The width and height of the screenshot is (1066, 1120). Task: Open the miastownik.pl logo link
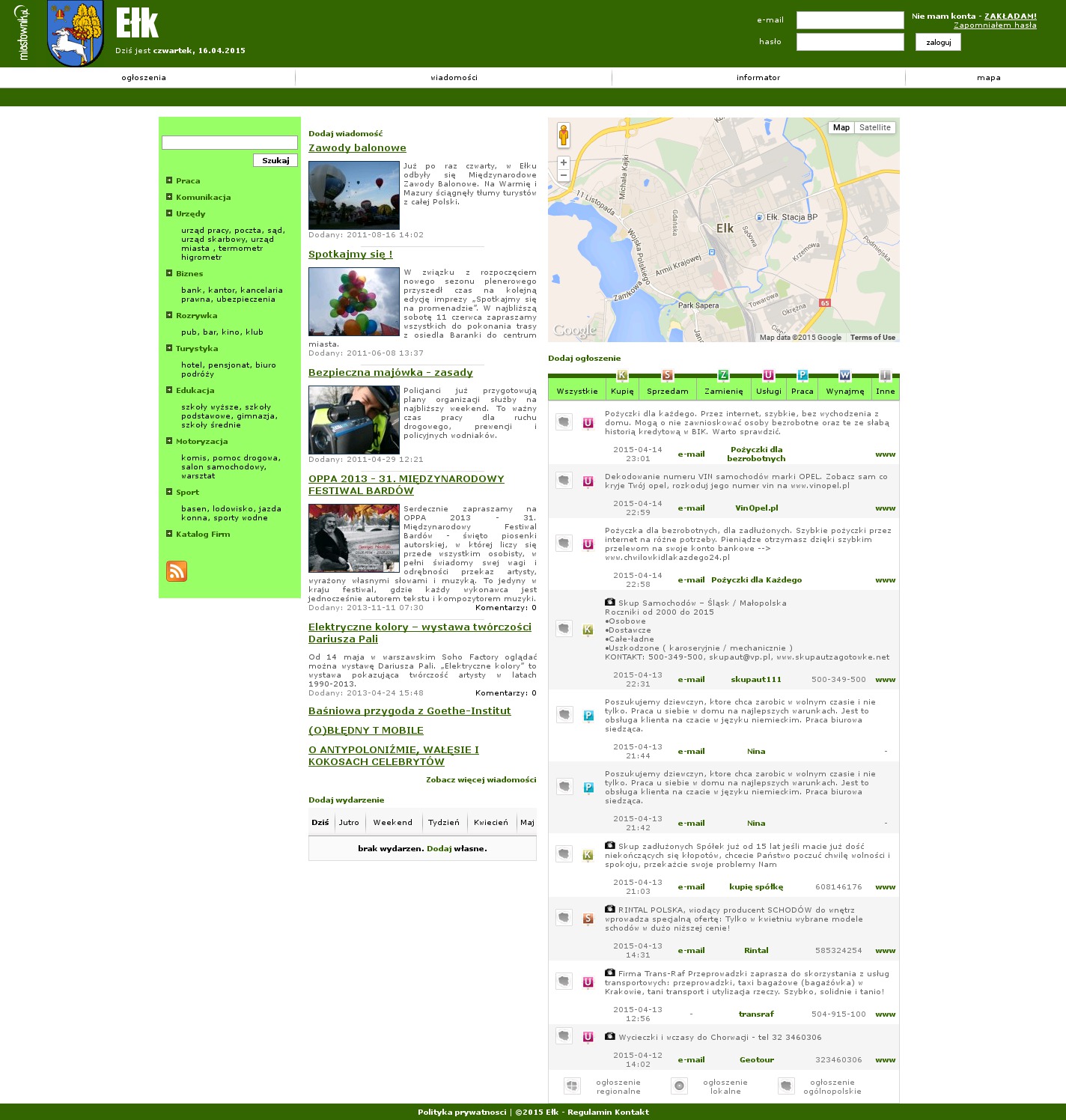(22, 33)
